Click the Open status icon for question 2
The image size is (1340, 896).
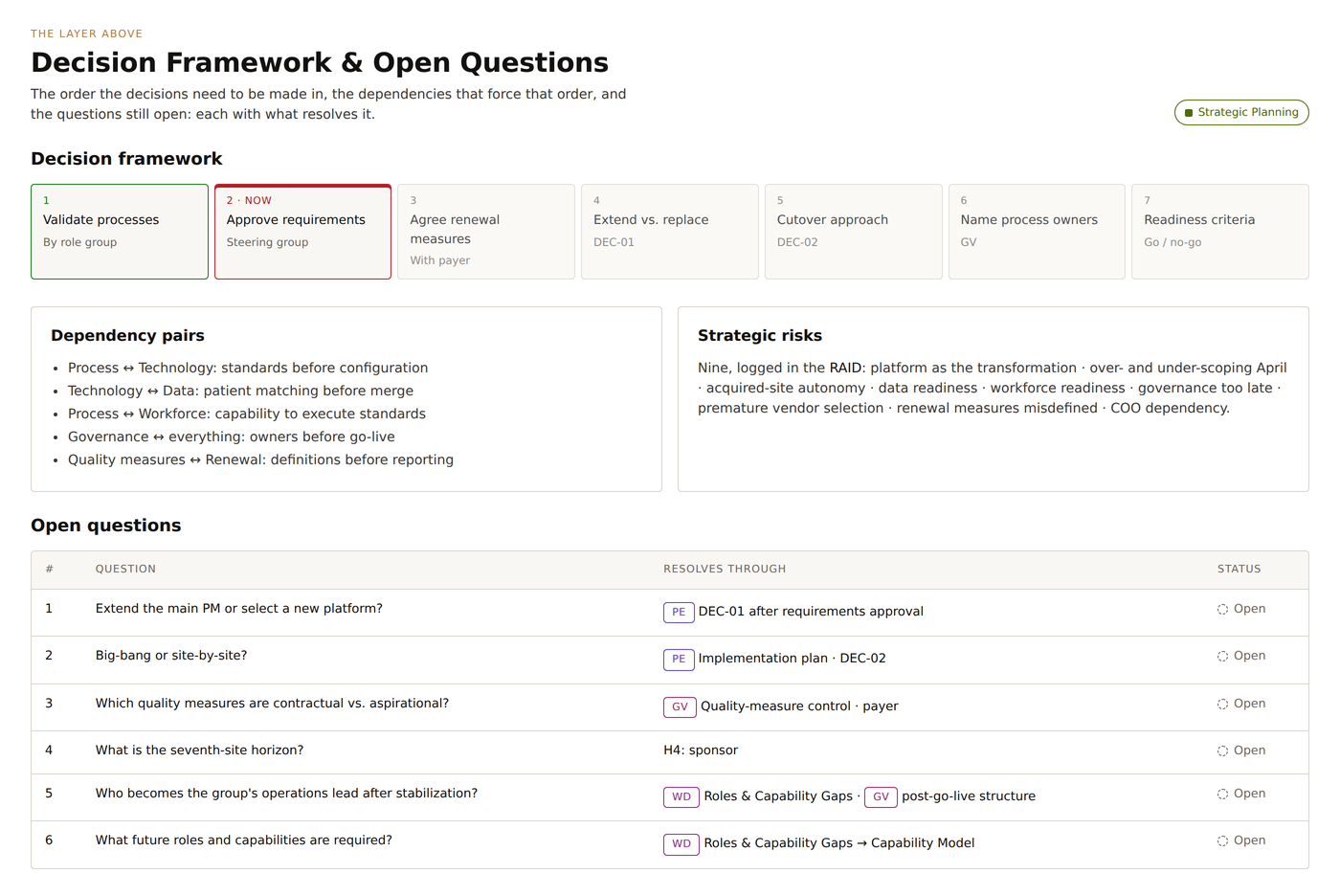point(1222,656)
